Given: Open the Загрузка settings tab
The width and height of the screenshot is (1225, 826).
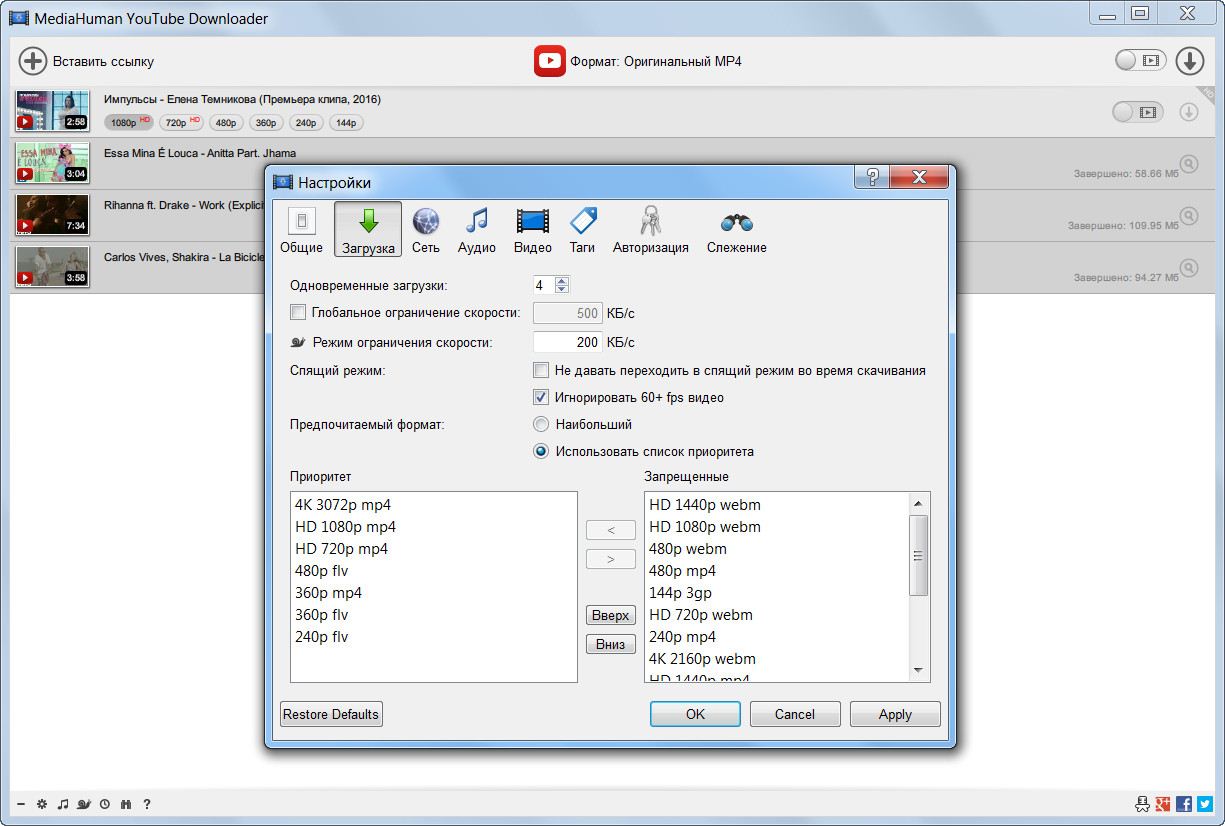Looking at the screenshot, I should click(x=368, y=230).
